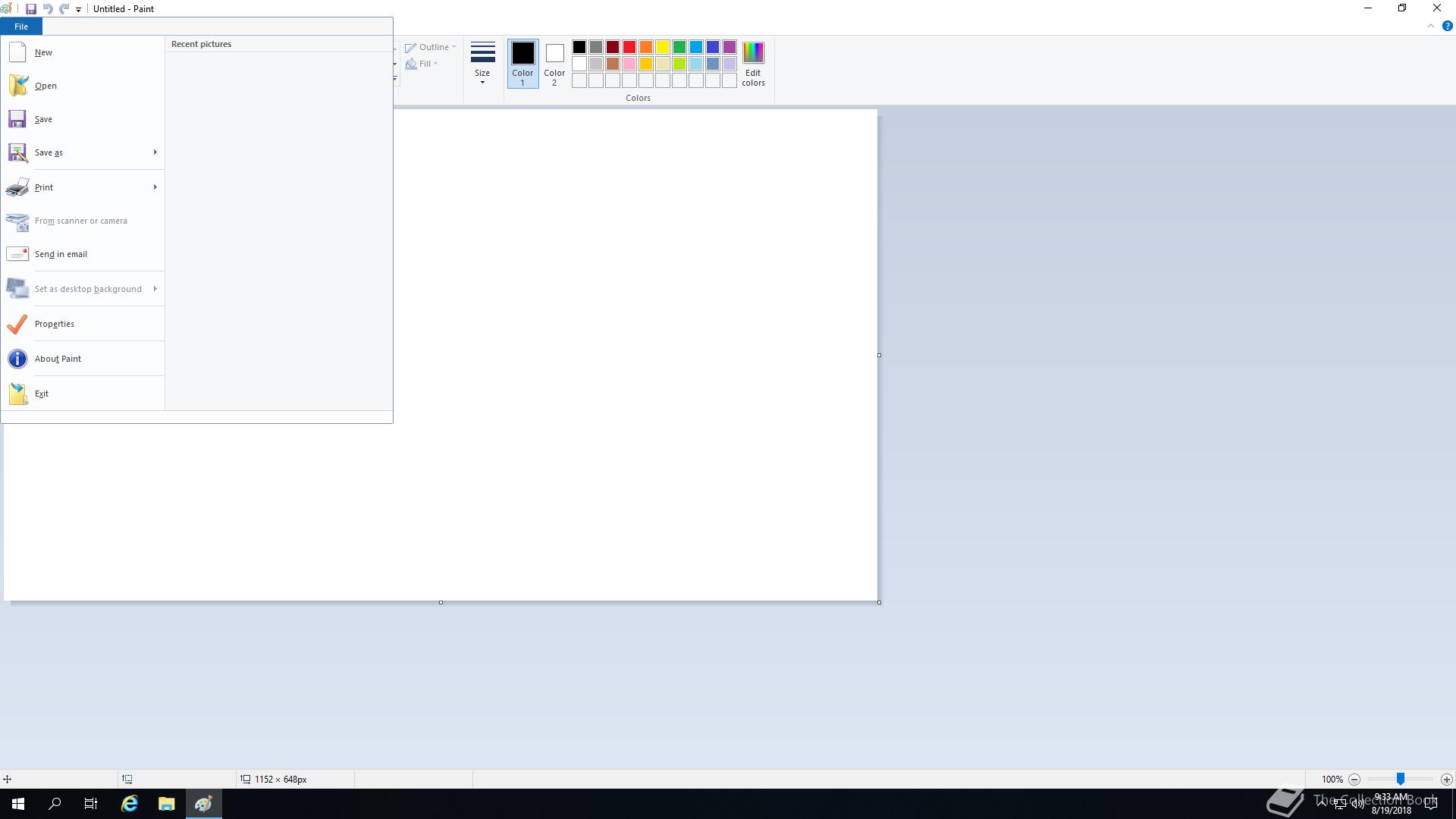1456x819 pixels.
Task: Open Windows Start menu
Action: click(18, 804)
